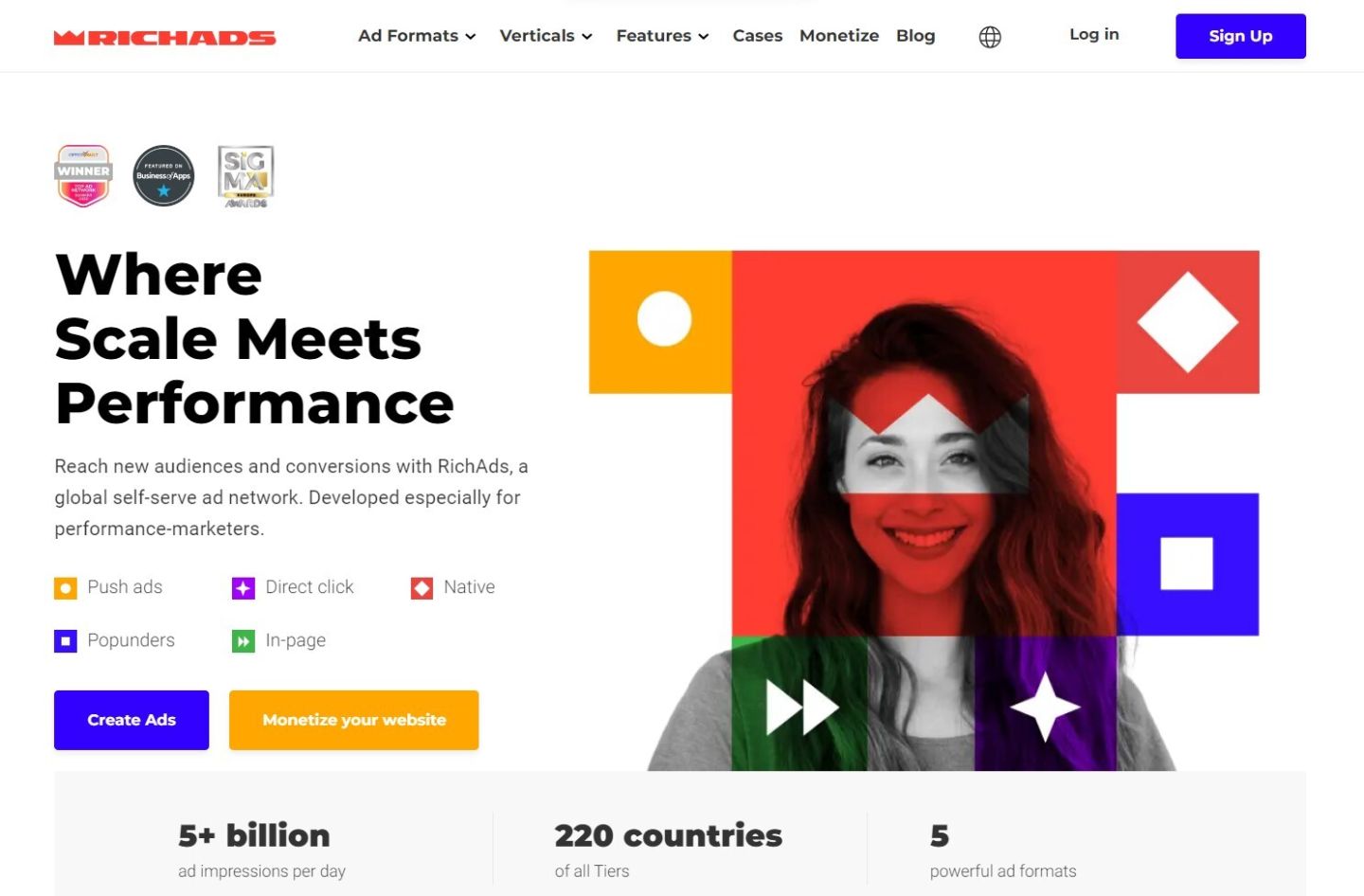The height and width of the screenshot is (896, 1364).
Task: Open the Cases menu item
Action: [x=758, y=36]
